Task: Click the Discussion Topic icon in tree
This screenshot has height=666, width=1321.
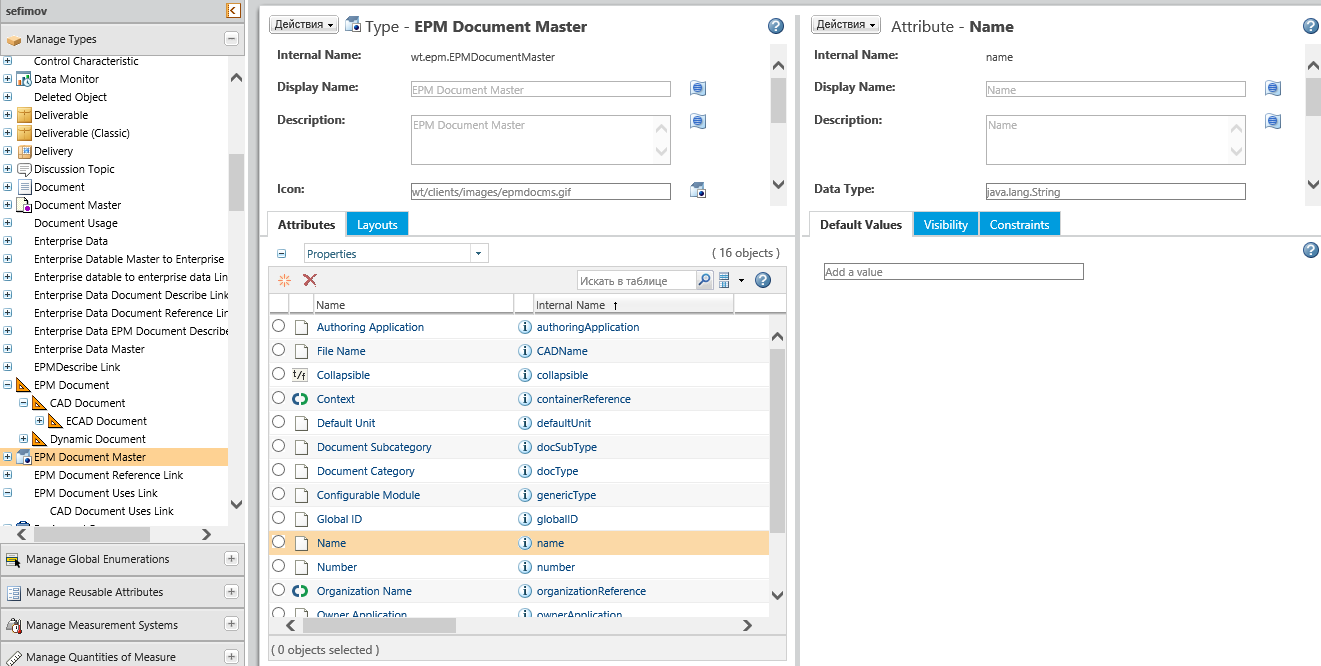Action: [x=25, y=169]
